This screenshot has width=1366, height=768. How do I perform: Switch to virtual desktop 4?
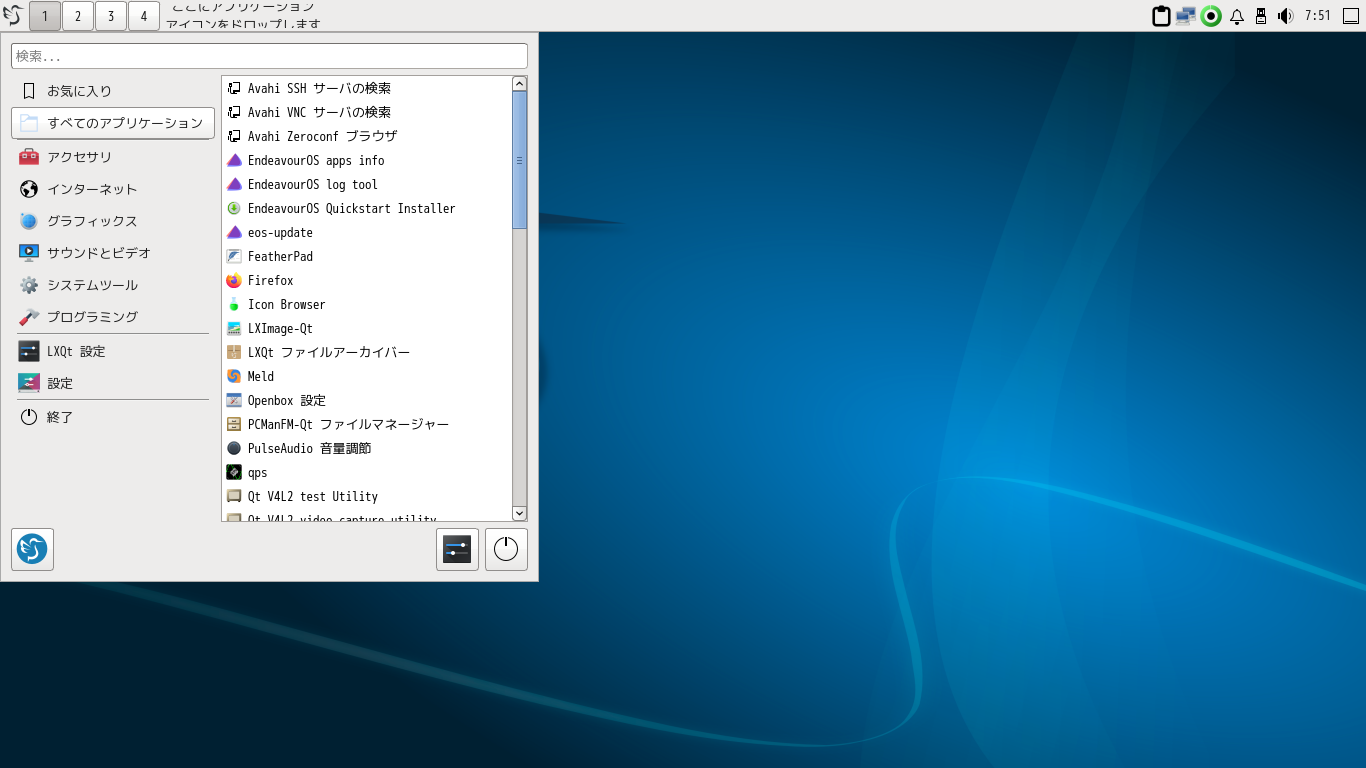click(x=144, y=16)
